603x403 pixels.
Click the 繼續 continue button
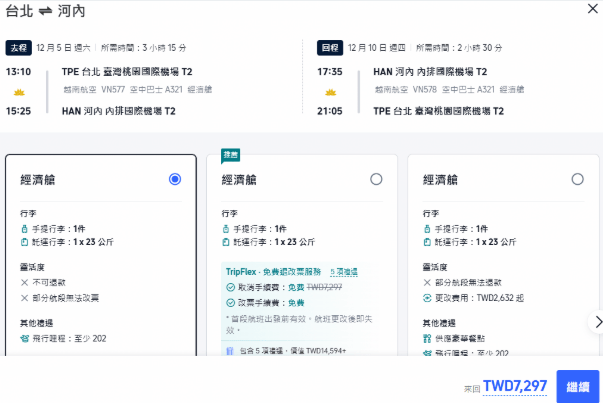click(578, 386)
